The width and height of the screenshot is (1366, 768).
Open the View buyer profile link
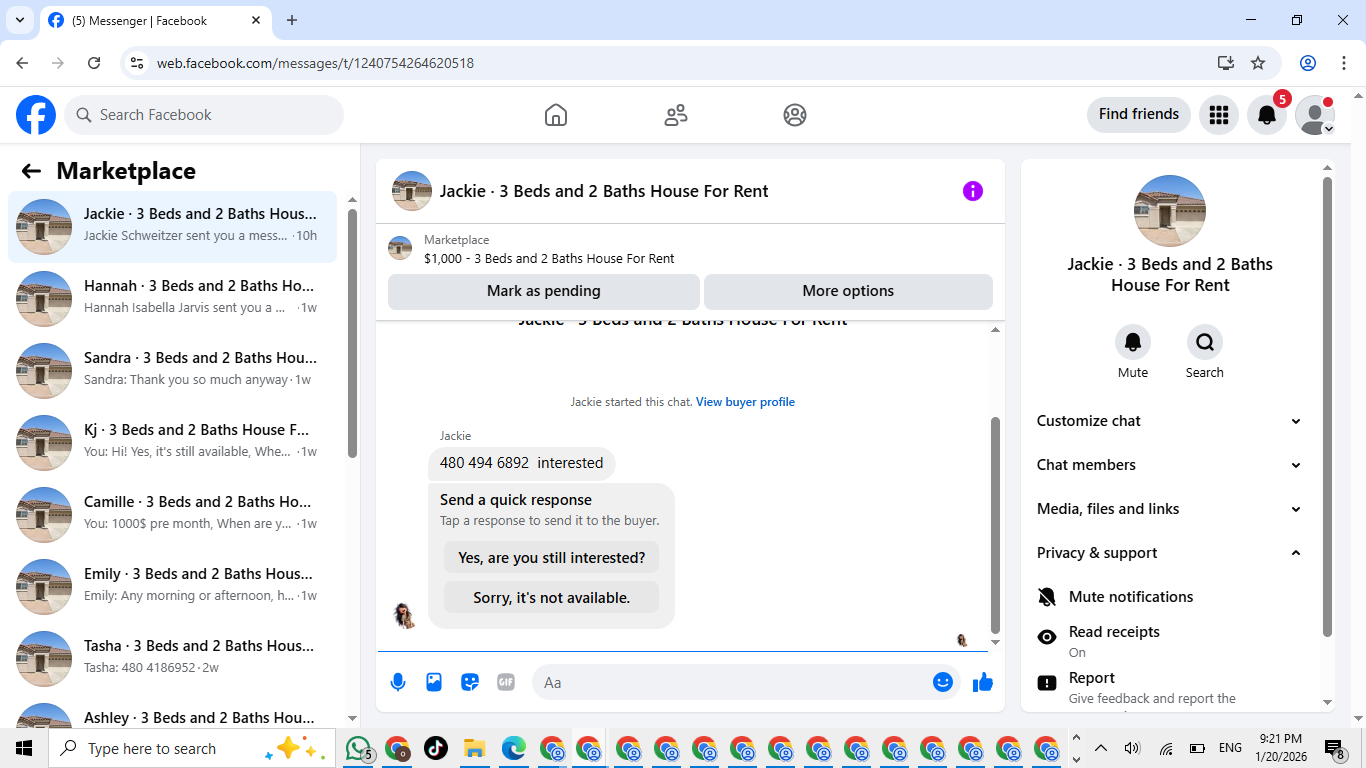(x=745, y=402)
